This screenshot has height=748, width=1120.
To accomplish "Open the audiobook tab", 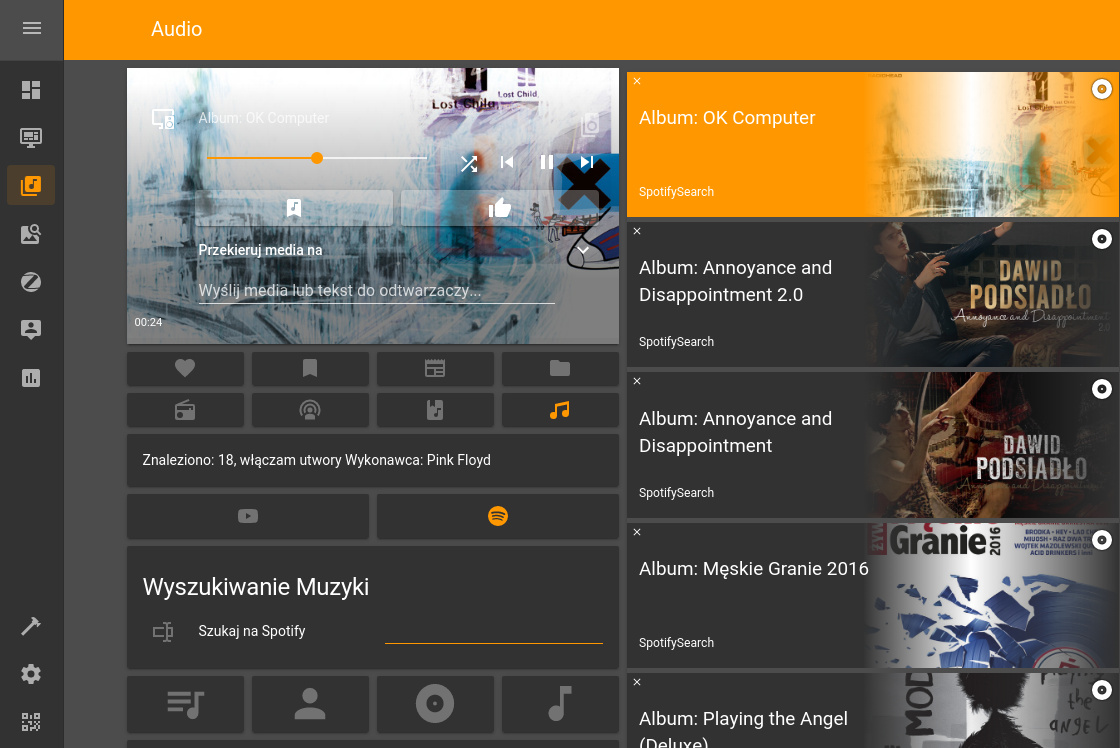I will 435,410.
